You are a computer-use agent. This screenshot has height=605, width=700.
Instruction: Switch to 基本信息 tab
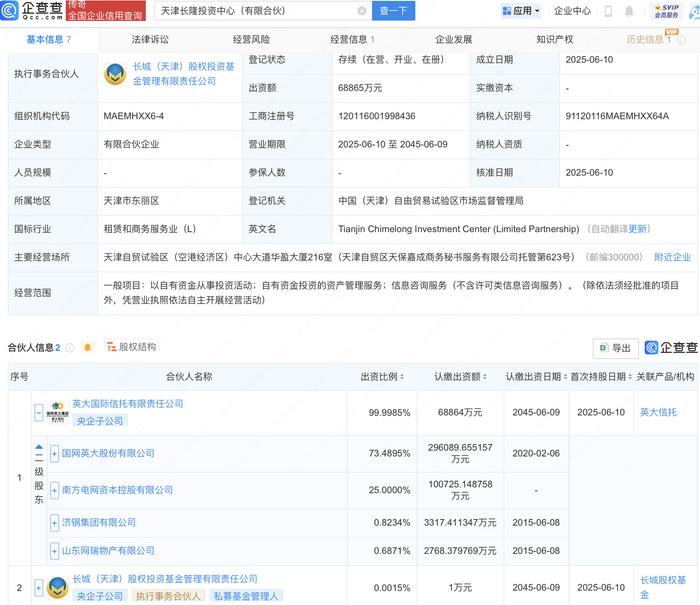pyautogui.click(x=49, y=40)
